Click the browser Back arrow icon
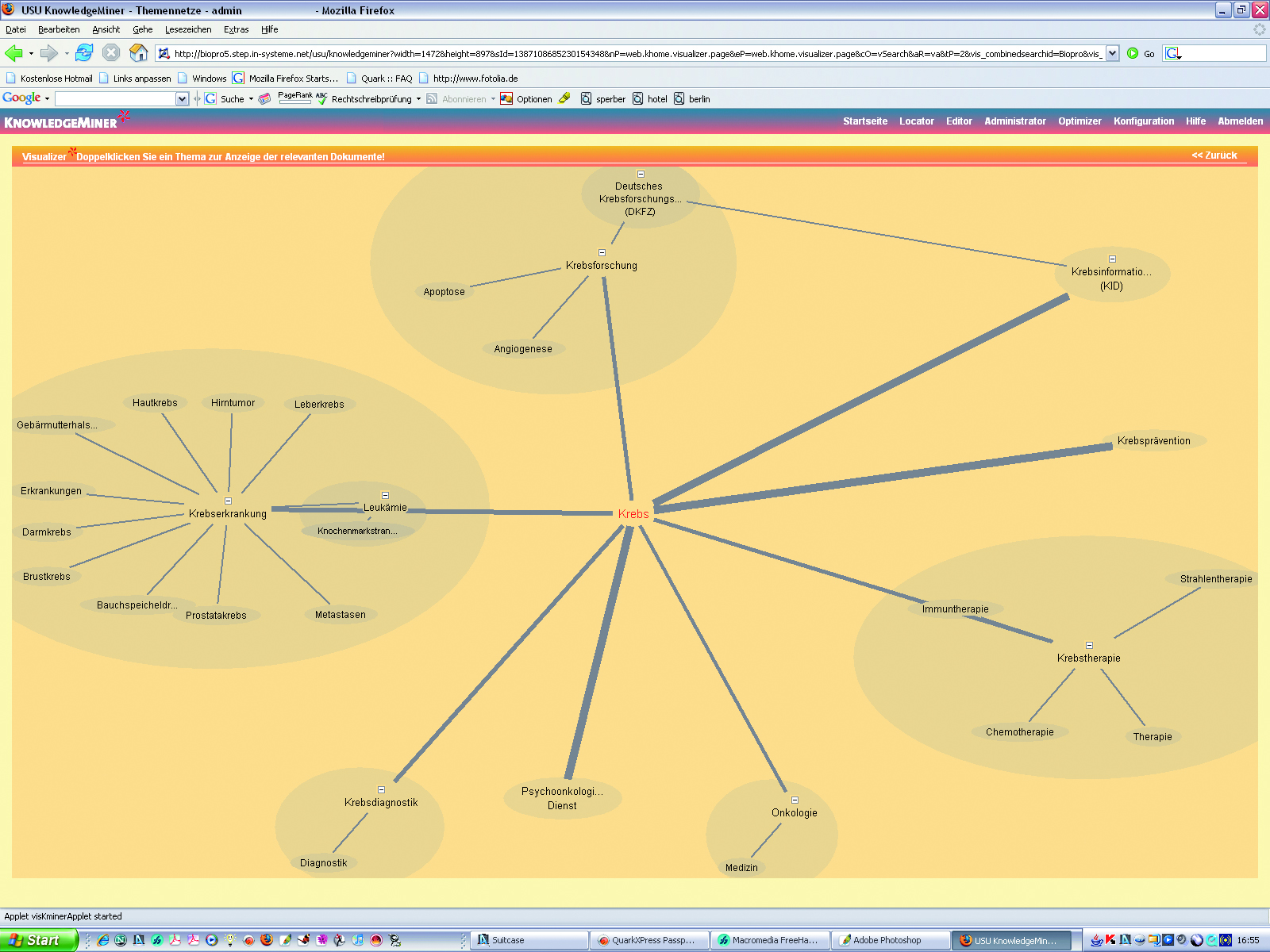 pos(13,53)
